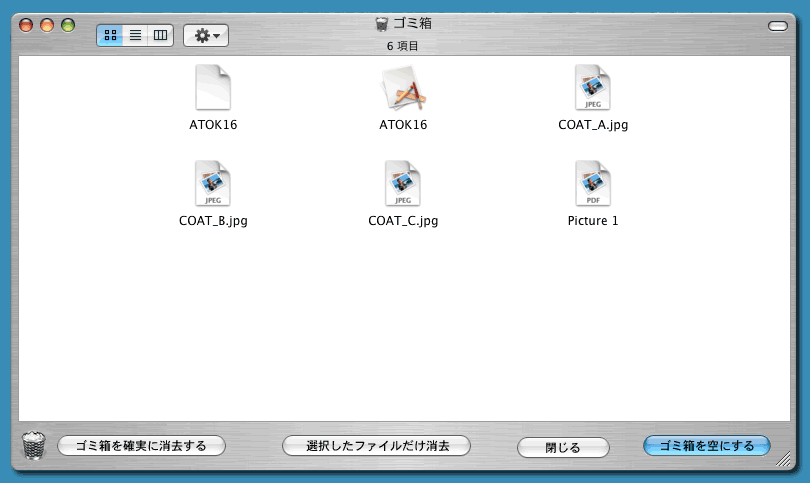
Task: Click the 6 項目 item count text
Action: (402, 46)
